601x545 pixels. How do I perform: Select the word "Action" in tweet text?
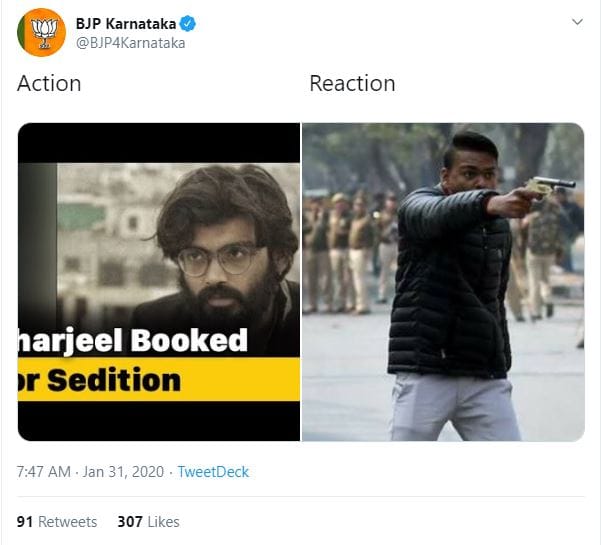[49, 84]
